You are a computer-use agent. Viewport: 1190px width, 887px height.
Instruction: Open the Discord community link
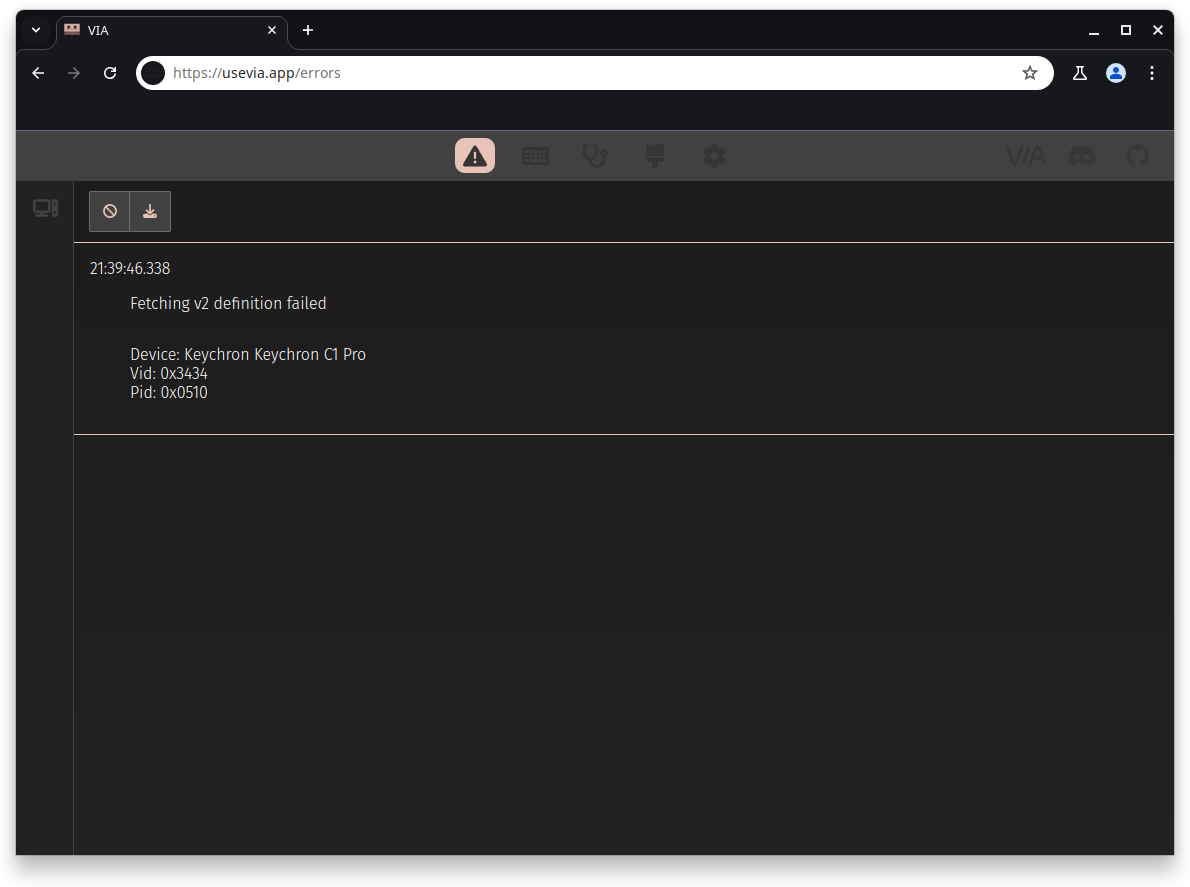(x=1081, y=156)
